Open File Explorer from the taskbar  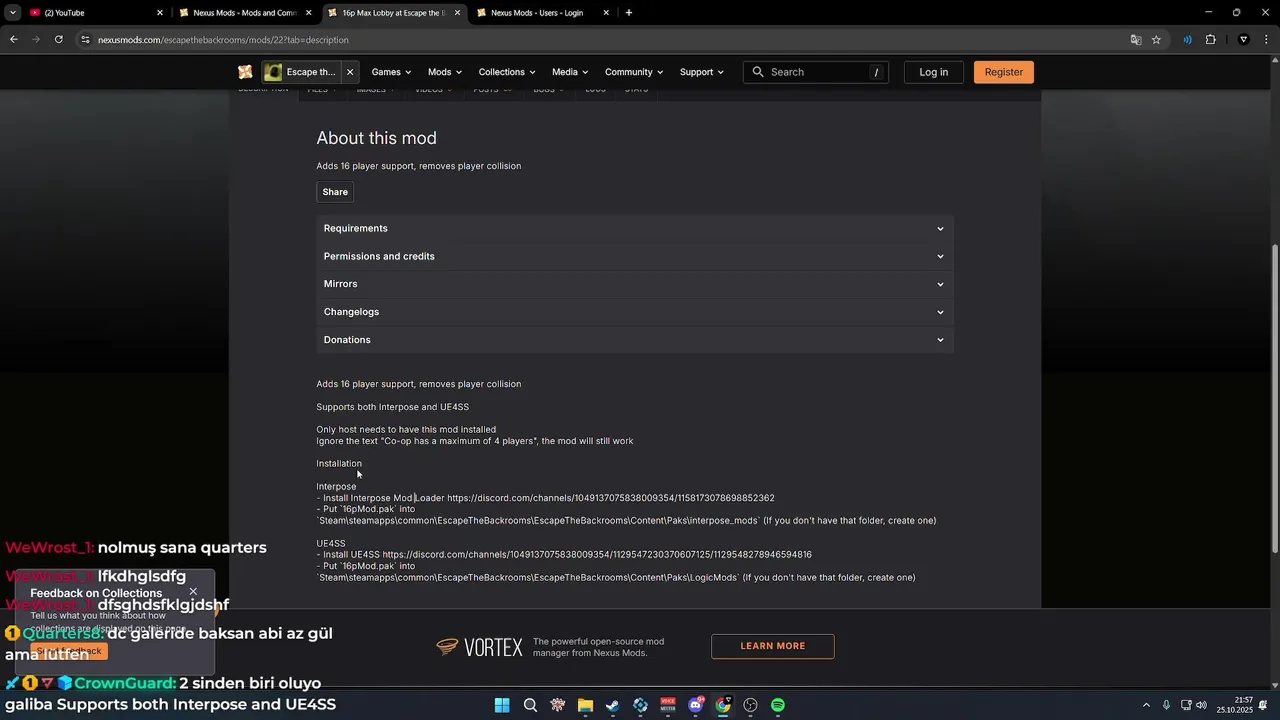tap(585, 705)
